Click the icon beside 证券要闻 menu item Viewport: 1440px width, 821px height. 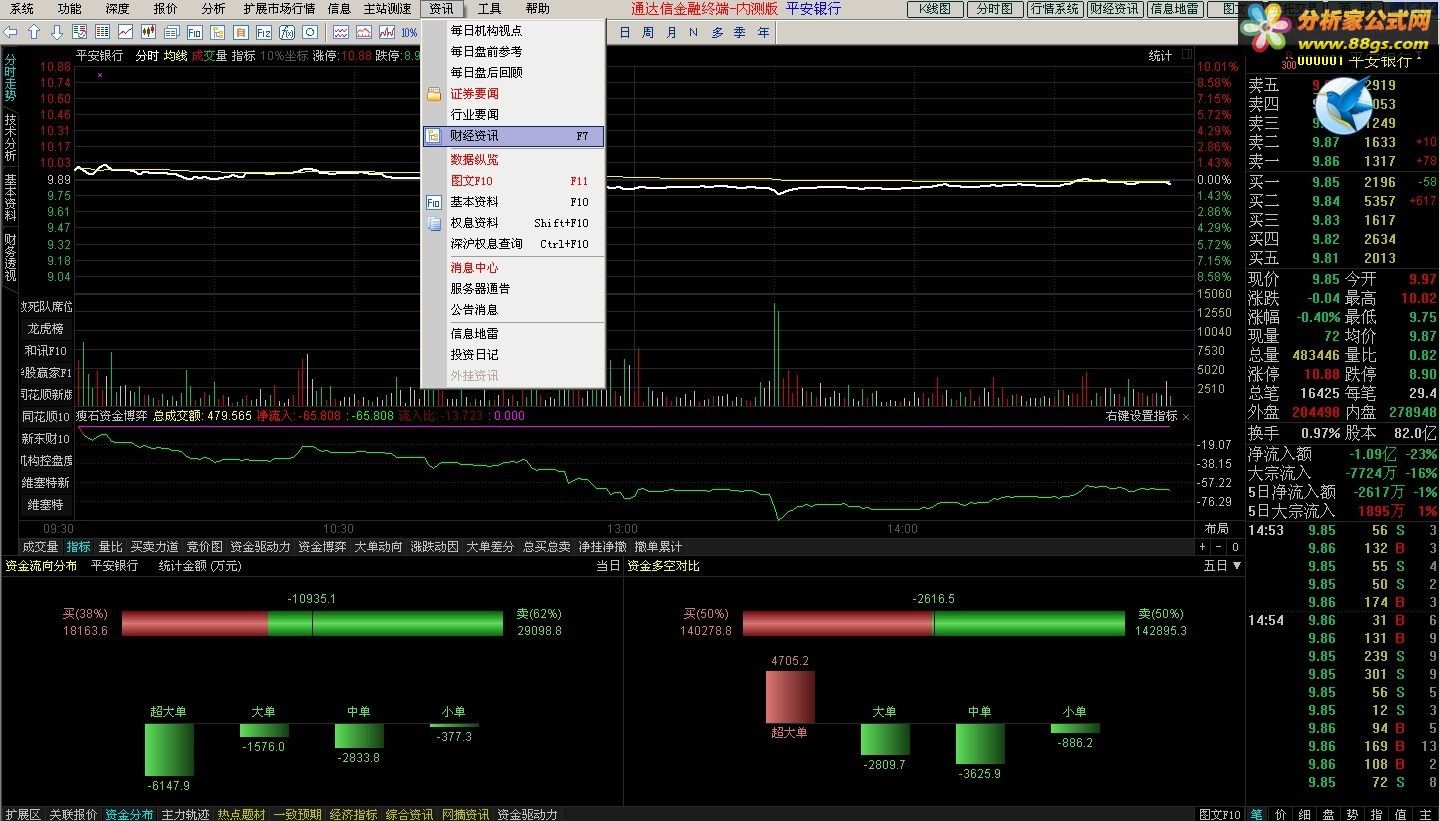point(434,94)
